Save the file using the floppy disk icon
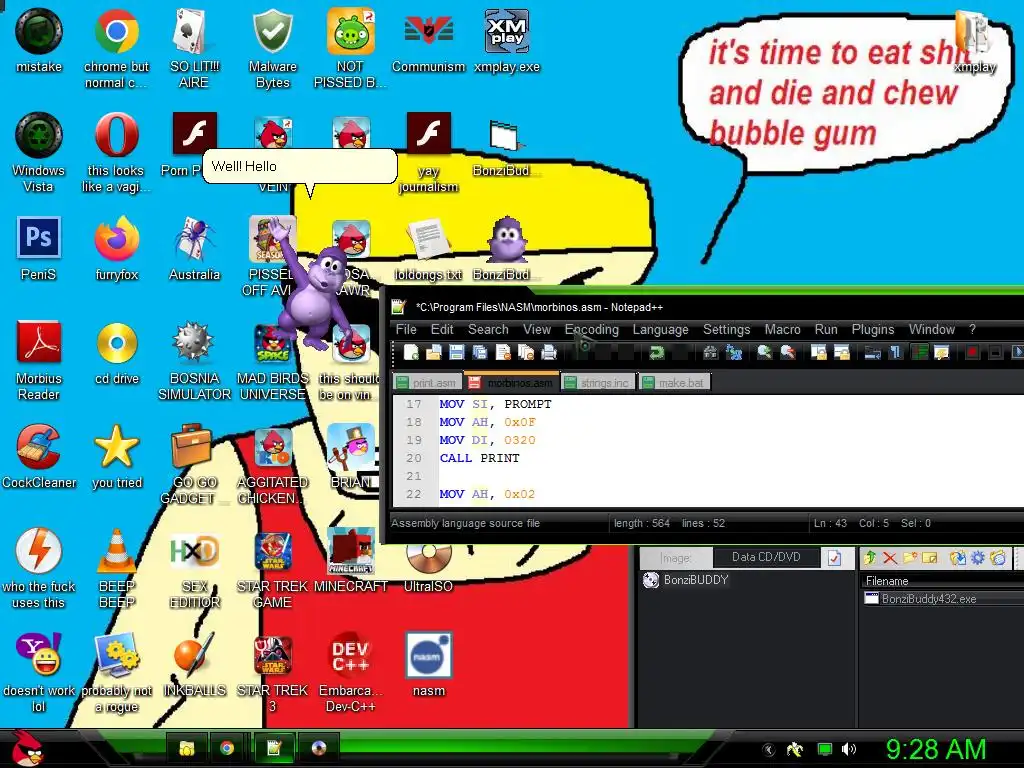The image size is (1024, 768). point(456,353)
